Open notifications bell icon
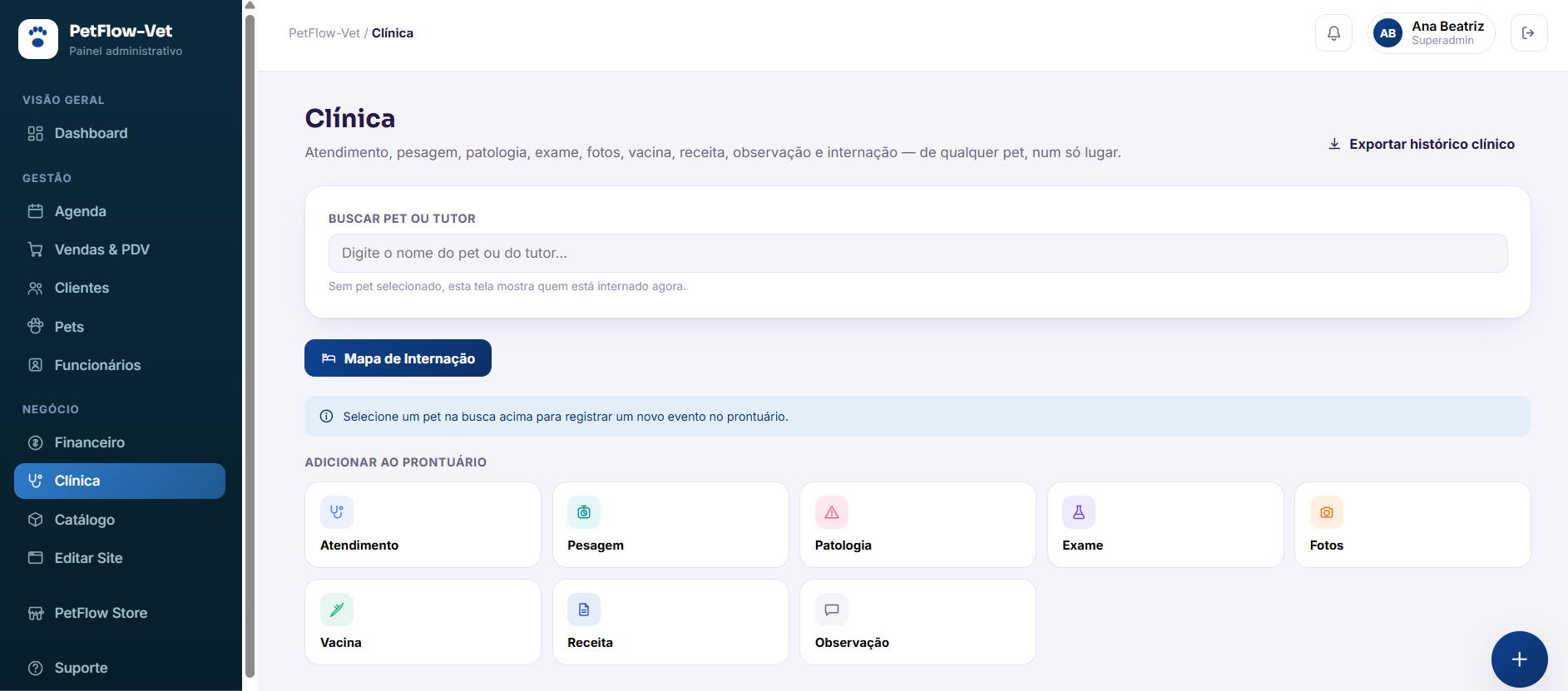Viewport: 1568px width, 691px height. [1333, 33]
